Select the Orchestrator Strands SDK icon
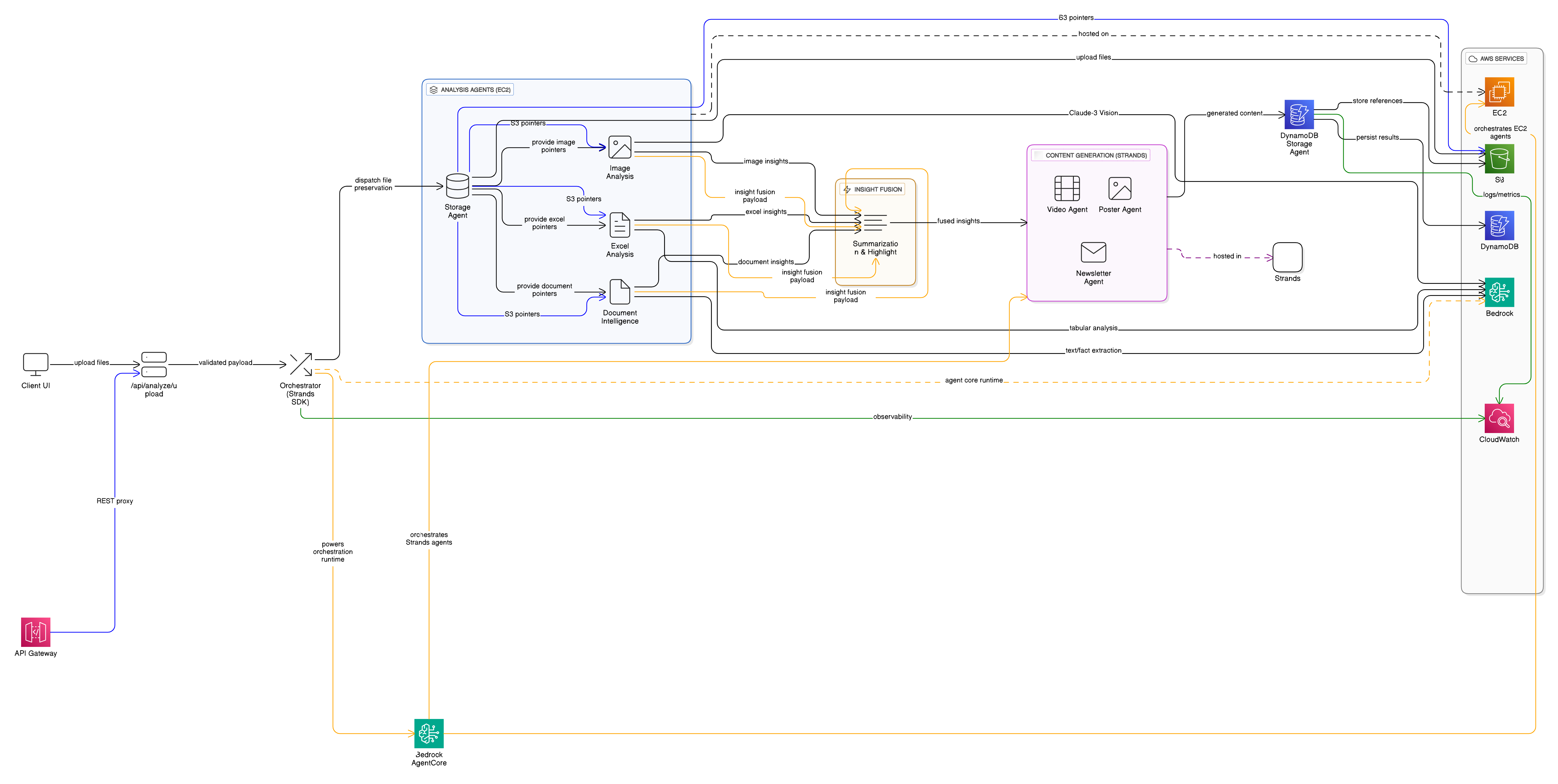 [x=301, y=364]
